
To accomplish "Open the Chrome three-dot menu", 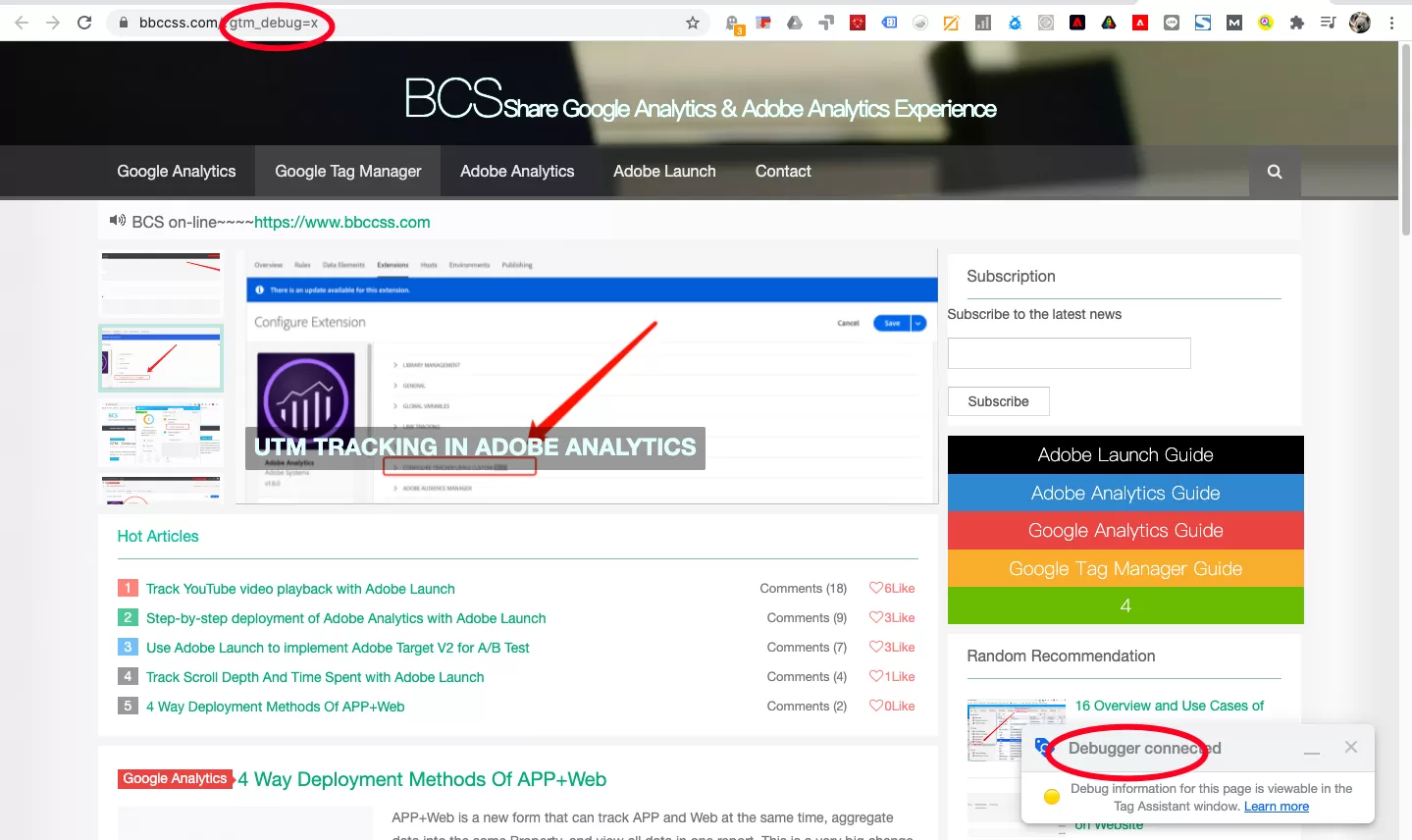I will 1391,23.
